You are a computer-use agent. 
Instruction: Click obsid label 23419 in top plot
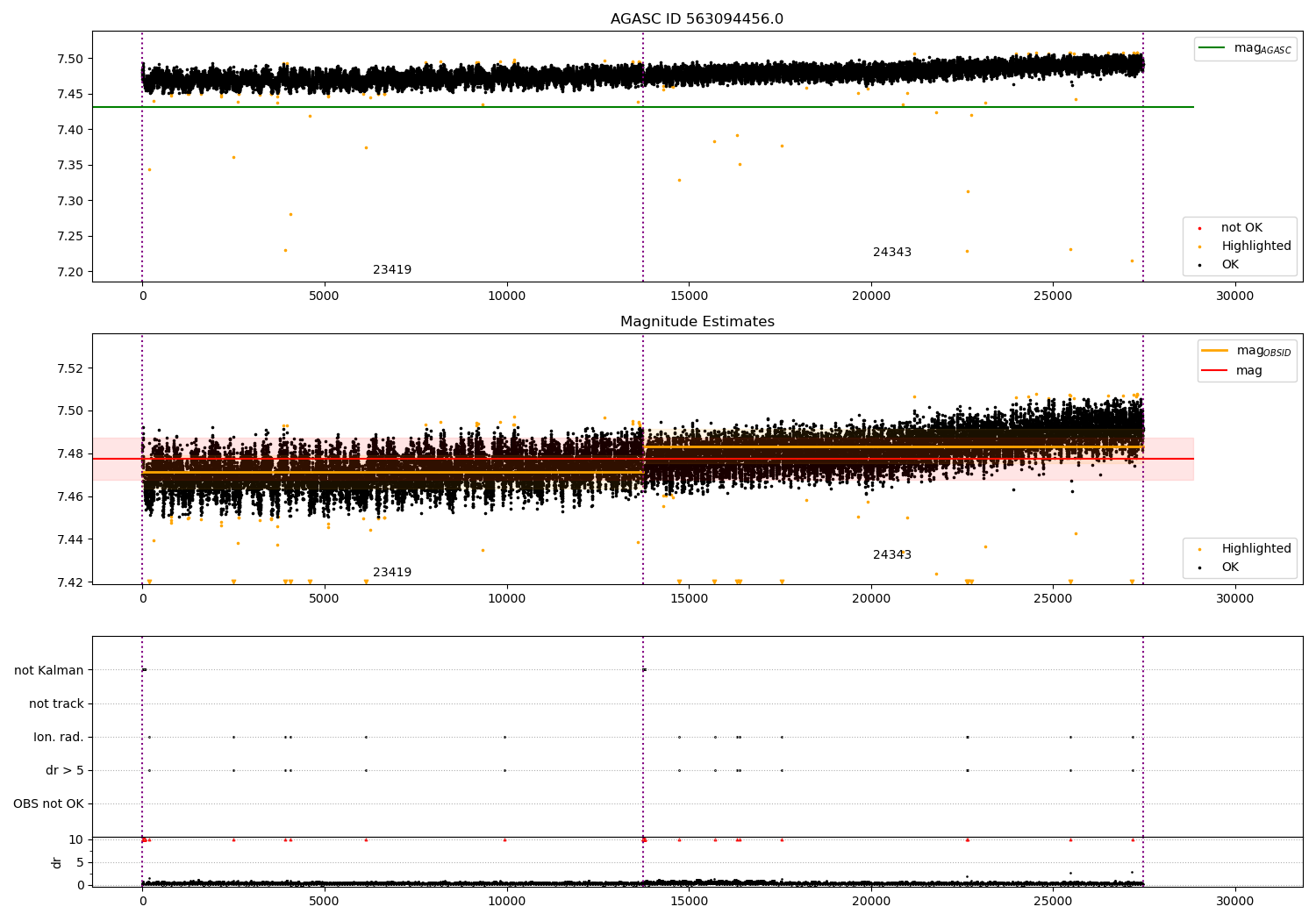coord(392,270)
